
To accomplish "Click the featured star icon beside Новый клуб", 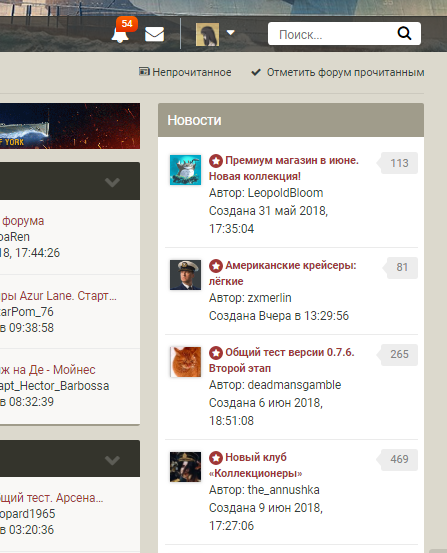I will [x=216, y=457].
